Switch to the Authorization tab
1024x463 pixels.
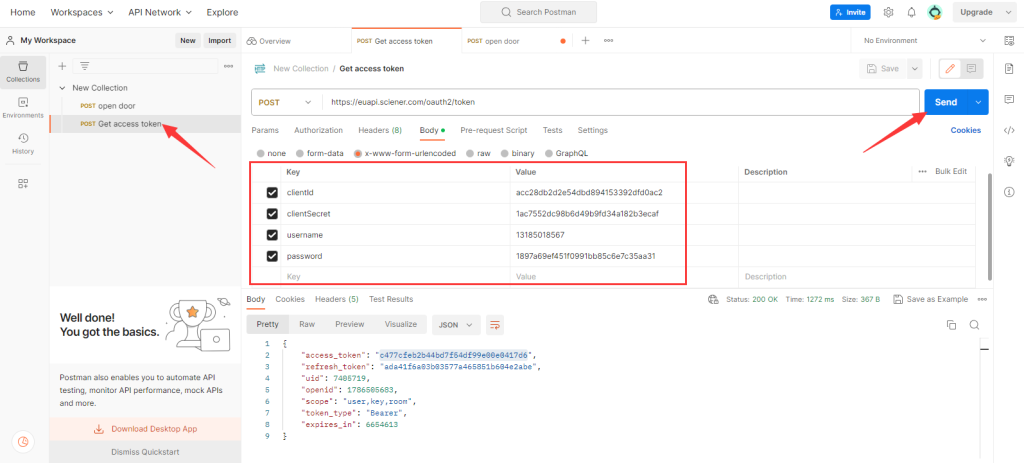click(x=318, y=131)
